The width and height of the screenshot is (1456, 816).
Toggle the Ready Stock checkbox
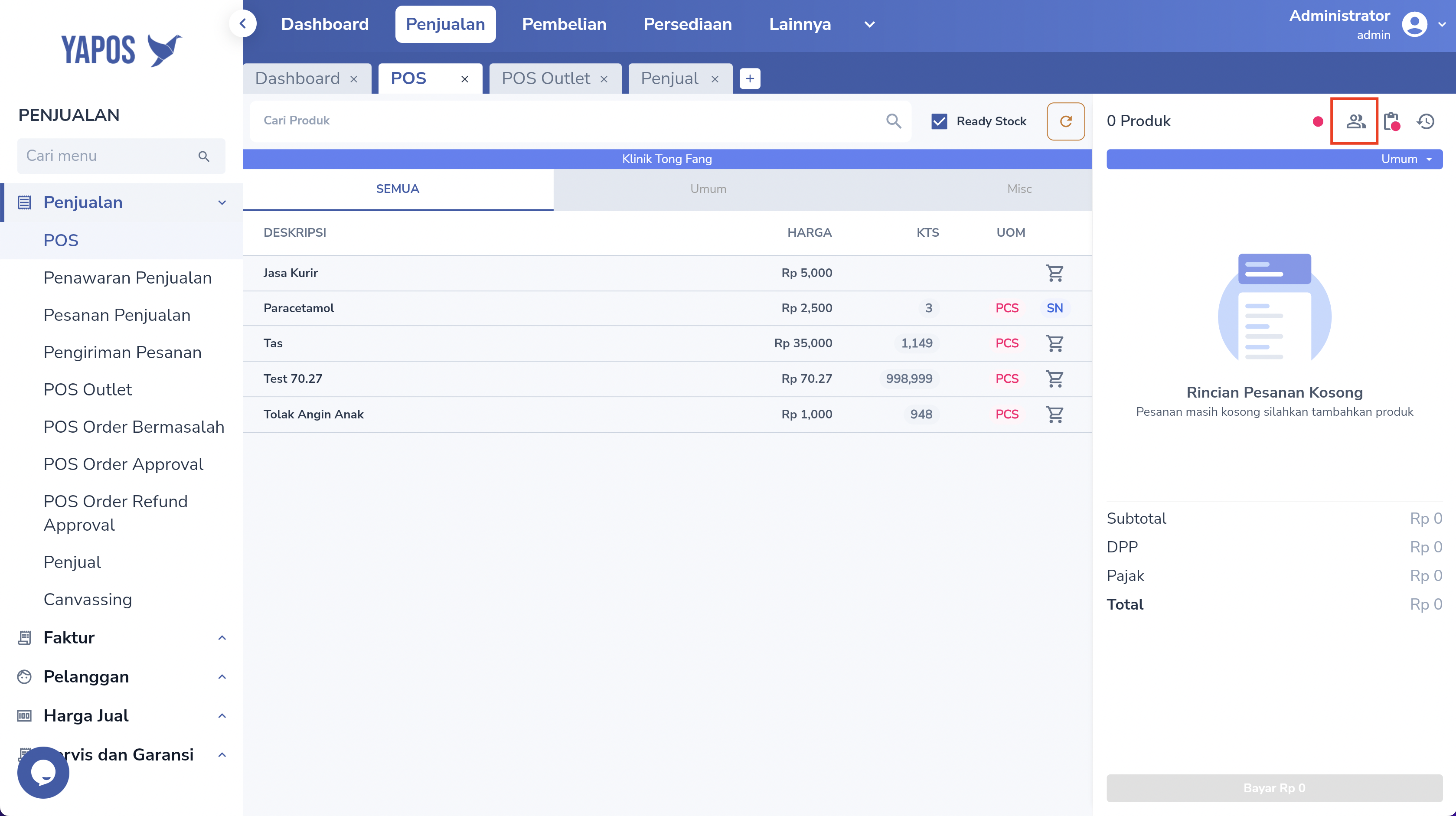[x=939, y=121]
